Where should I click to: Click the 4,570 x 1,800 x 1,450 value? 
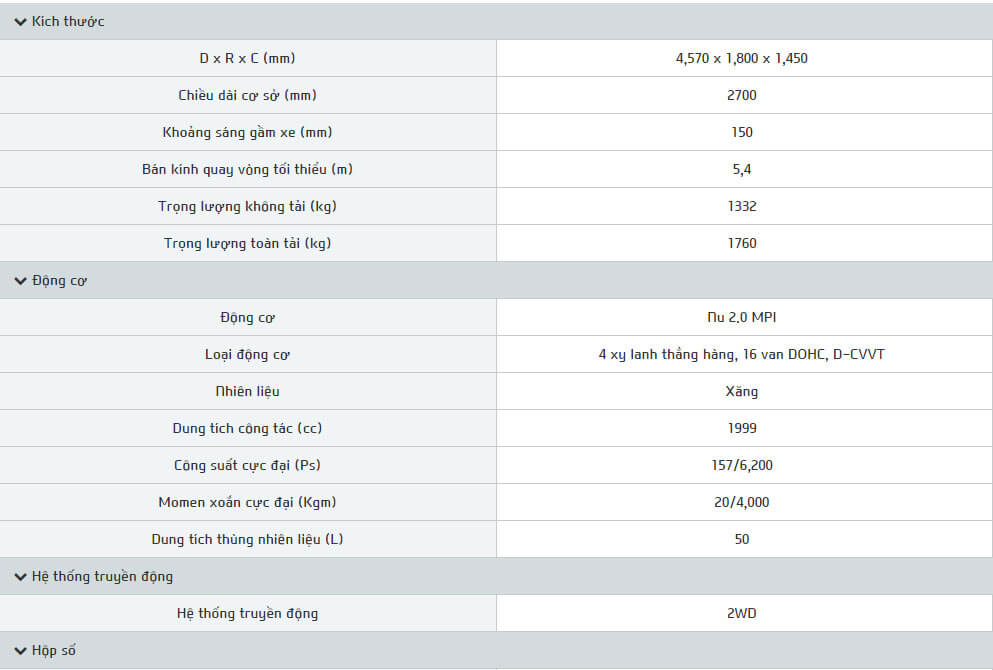click(741, 58)
